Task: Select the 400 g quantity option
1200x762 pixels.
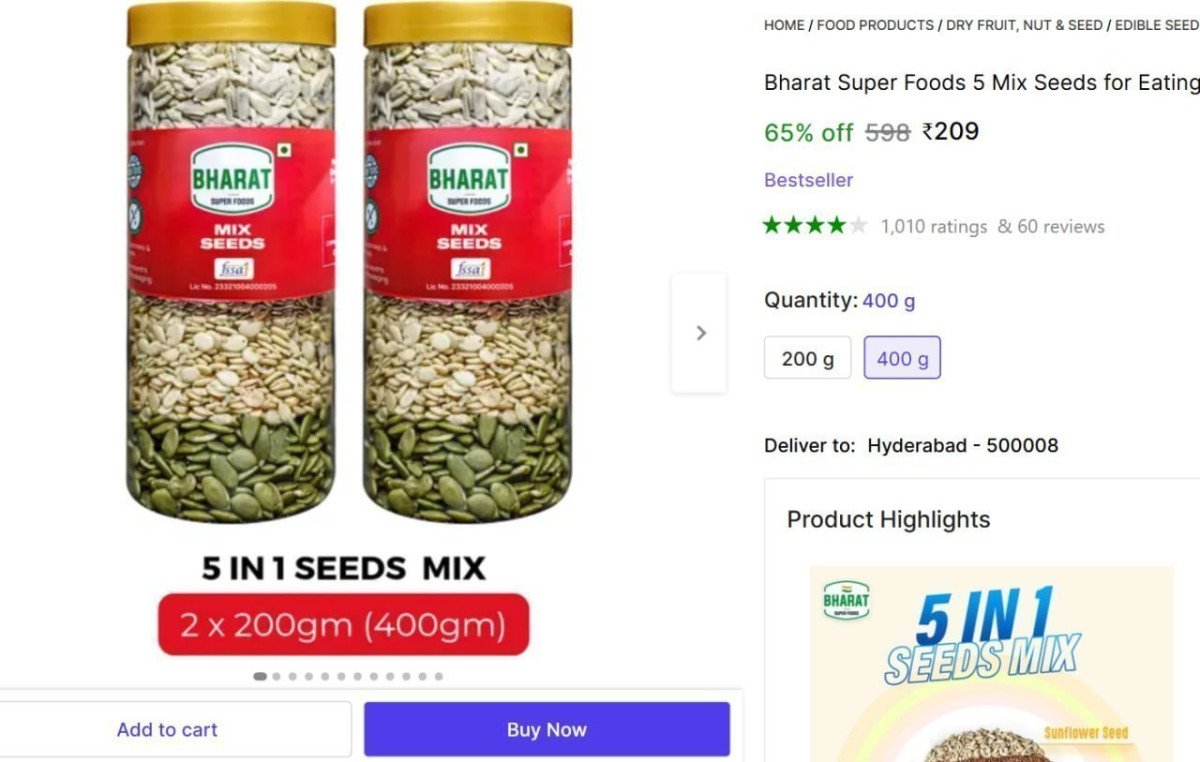Action: 901,358
